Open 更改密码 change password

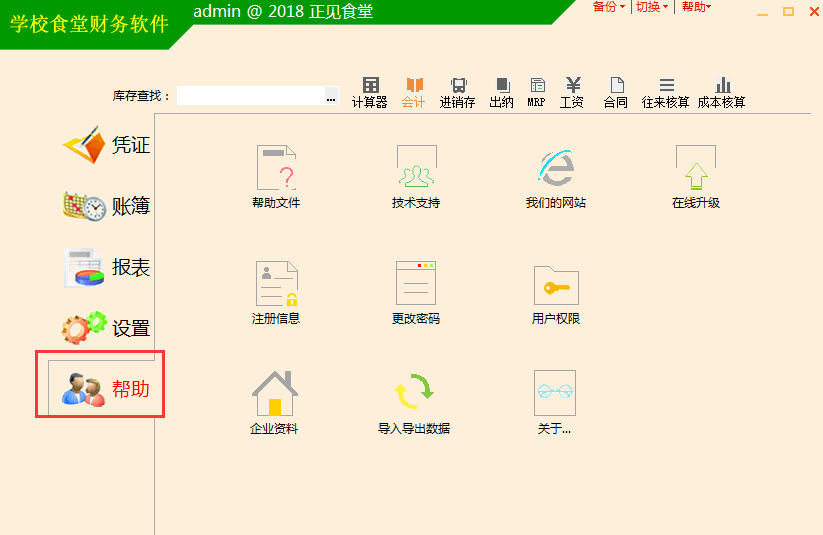pyautogui.click(x=416, y=292)
